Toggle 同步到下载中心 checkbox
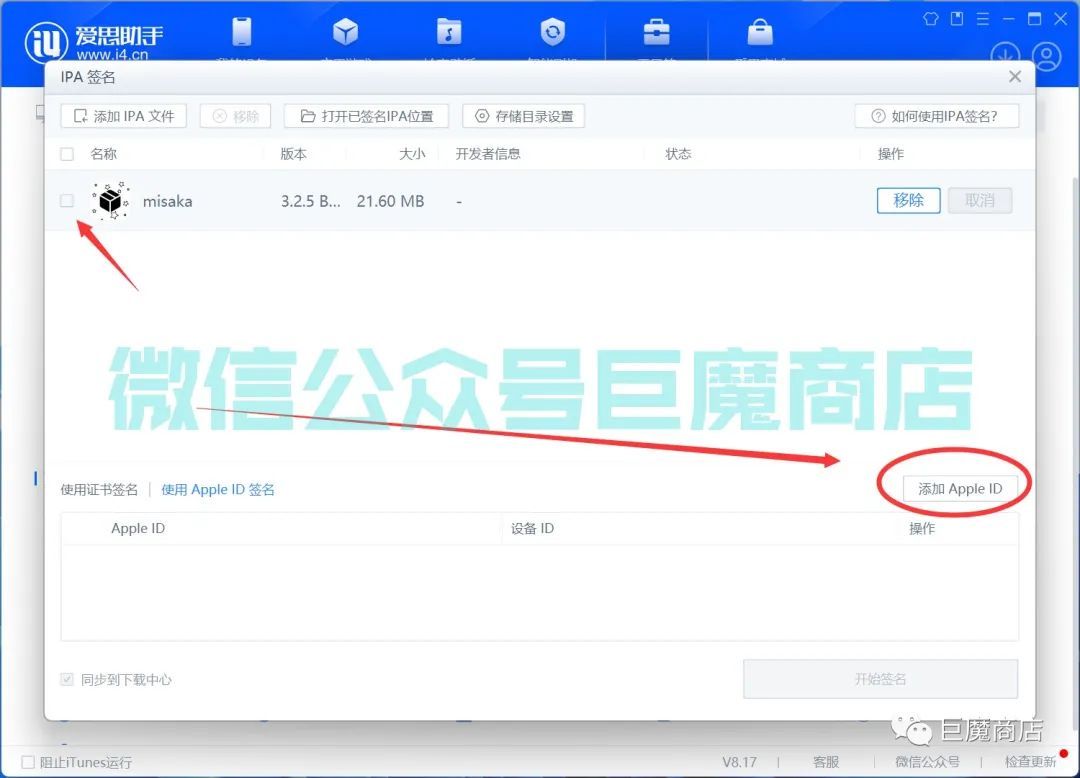The width and height of the screenshot is (1080, 778). [67, 680]
